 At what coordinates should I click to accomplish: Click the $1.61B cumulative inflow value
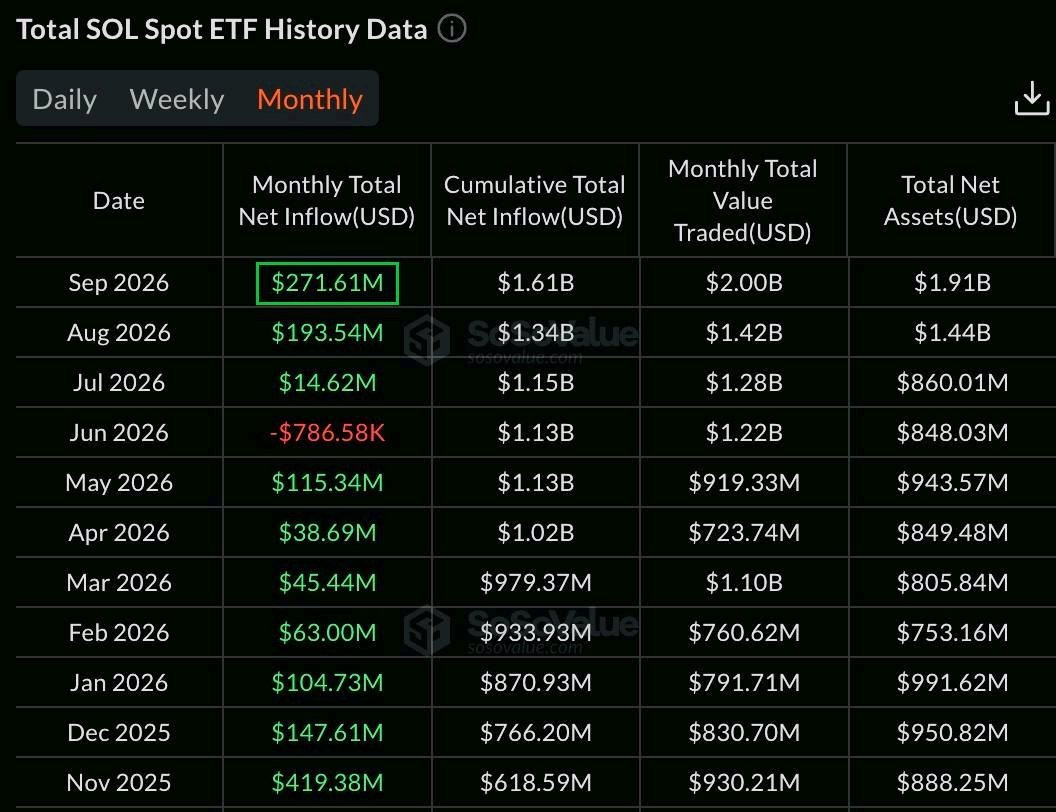tap(535, 283)
